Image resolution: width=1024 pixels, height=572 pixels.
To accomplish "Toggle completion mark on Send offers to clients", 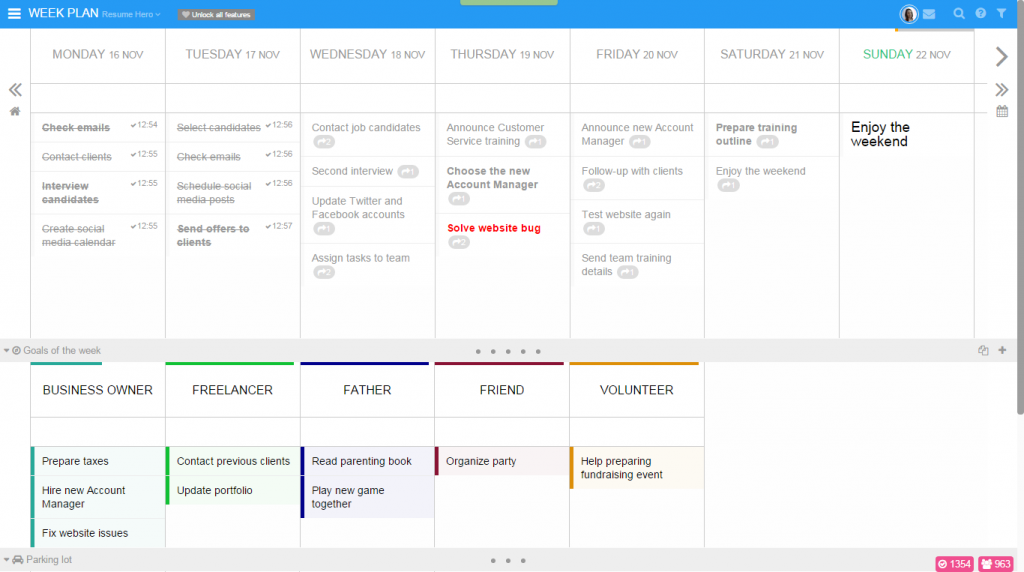I will coord(269,227).
